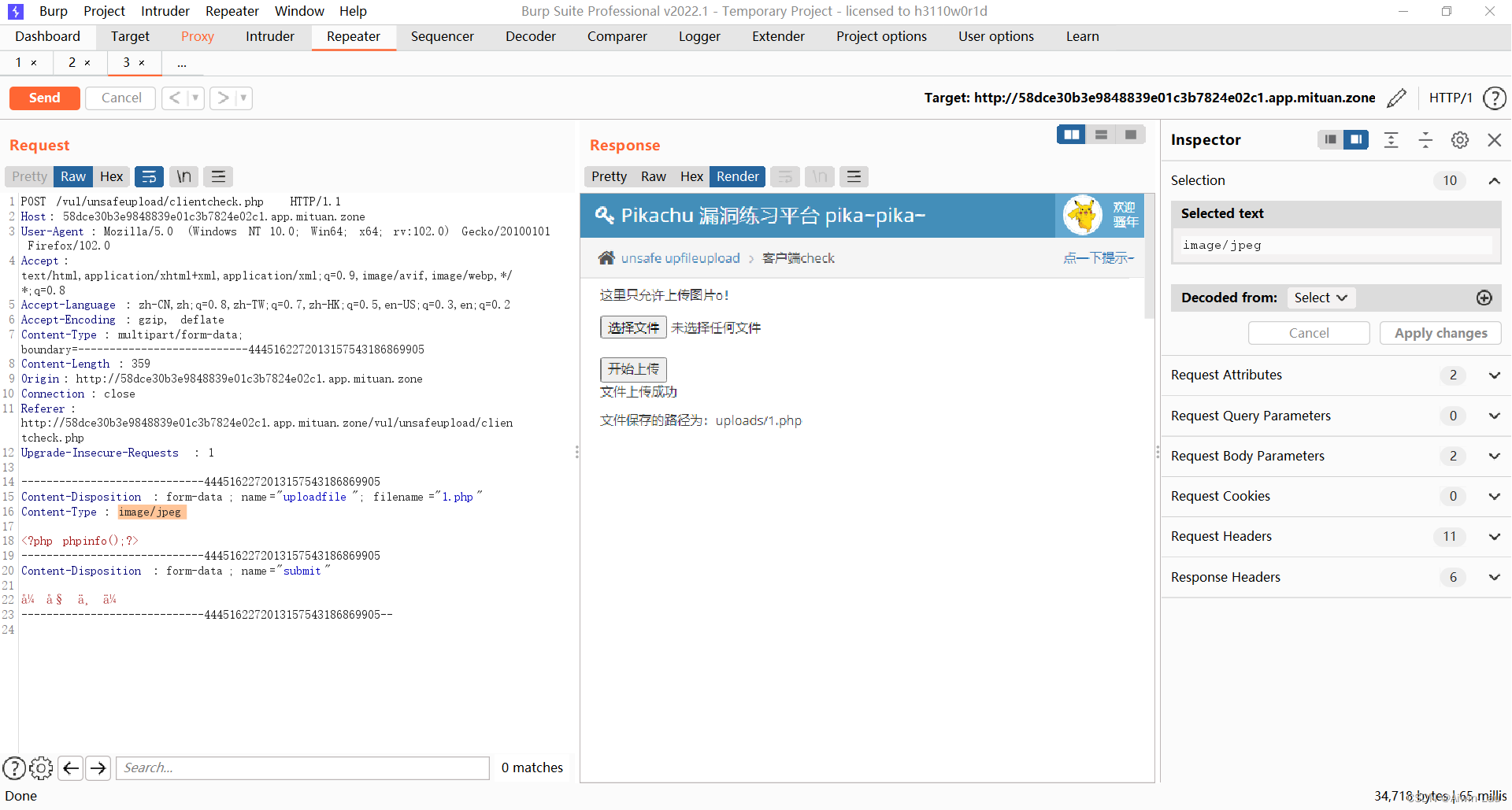The image size is (1512, 810).
Task: Click the Burp Suite logo icon
Action: pos(16,11)
